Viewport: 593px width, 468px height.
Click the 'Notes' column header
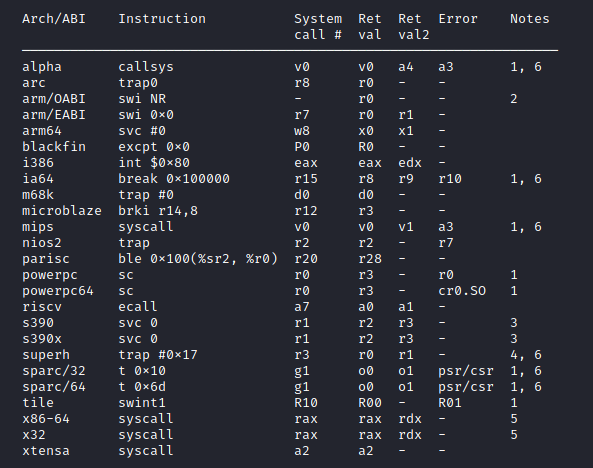click(x=529, y=19)
